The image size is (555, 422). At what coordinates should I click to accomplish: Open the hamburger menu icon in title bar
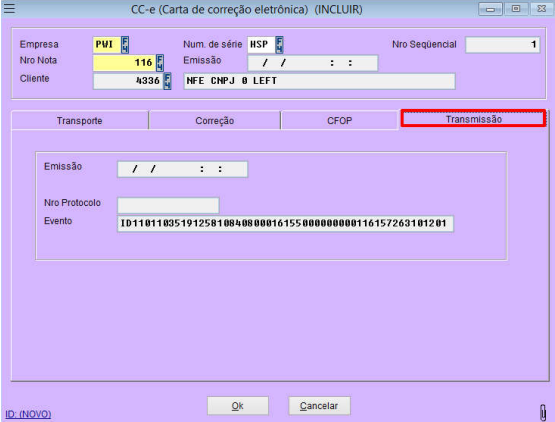pyautogui.click(x=9, y=8)
